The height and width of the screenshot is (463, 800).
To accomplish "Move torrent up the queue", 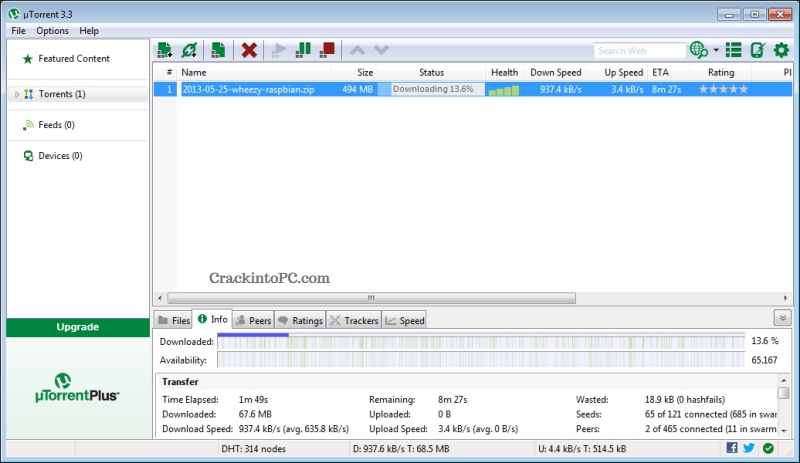I will pos(357,50).
